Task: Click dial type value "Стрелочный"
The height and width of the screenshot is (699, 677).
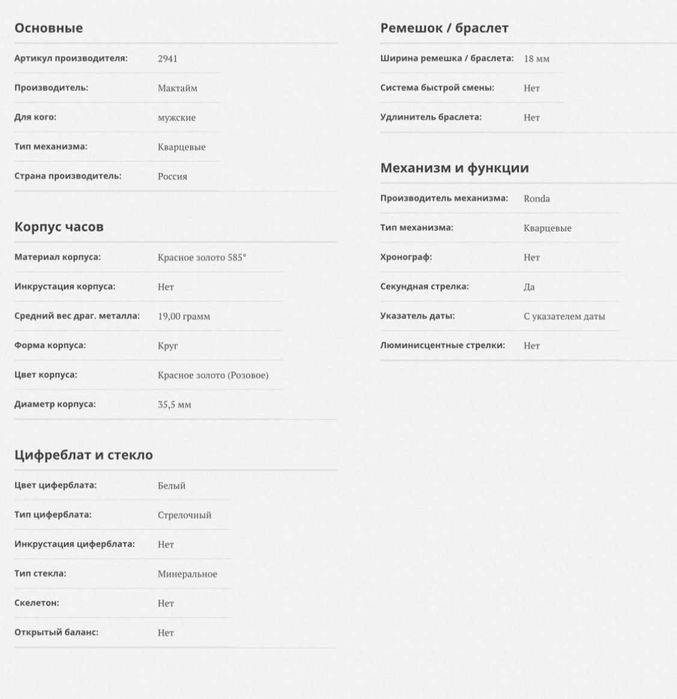Action: coord(185,515)
